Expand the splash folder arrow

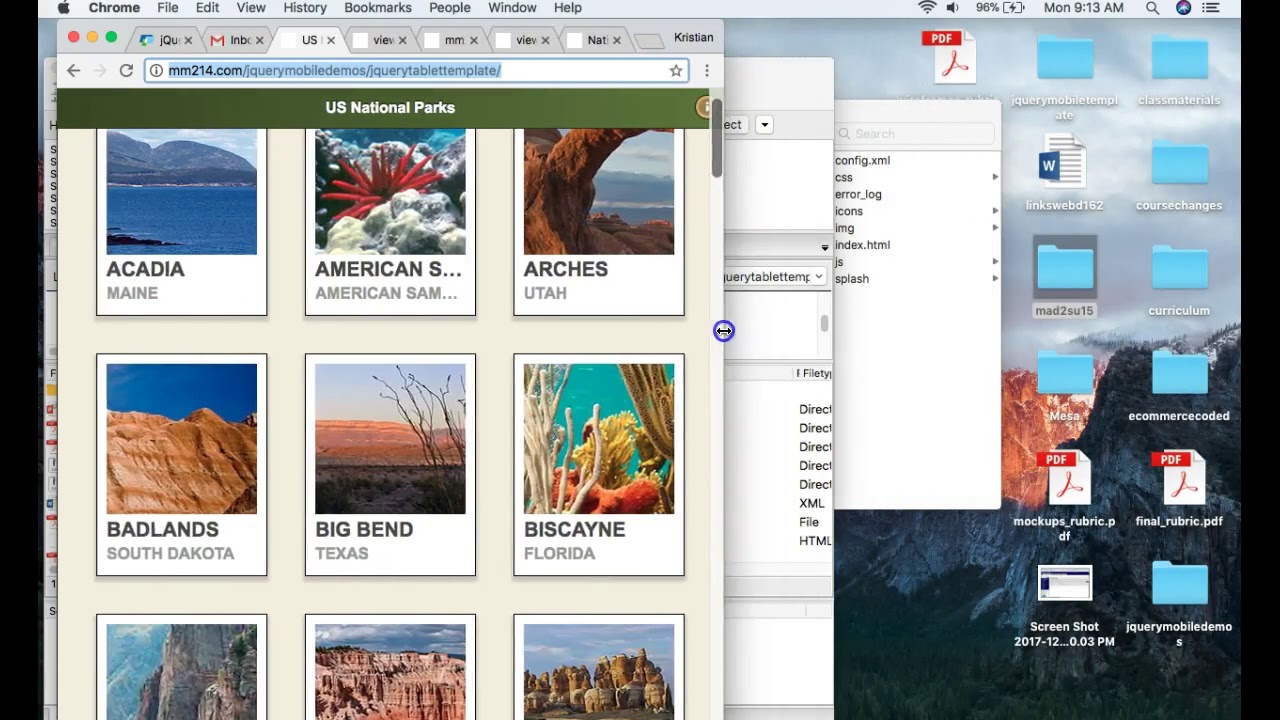click(995, 278)
